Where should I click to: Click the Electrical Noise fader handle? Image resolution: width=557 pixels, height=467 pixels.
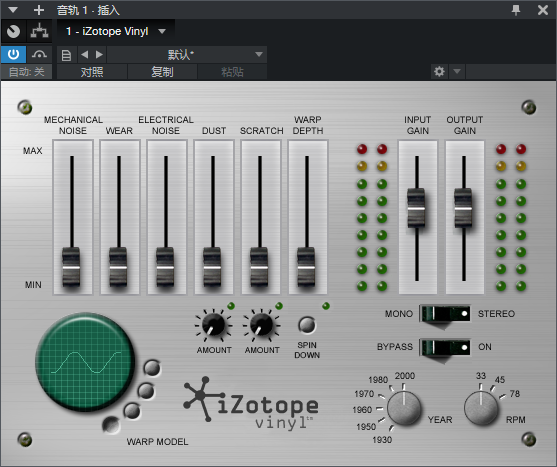coord(165,267)
